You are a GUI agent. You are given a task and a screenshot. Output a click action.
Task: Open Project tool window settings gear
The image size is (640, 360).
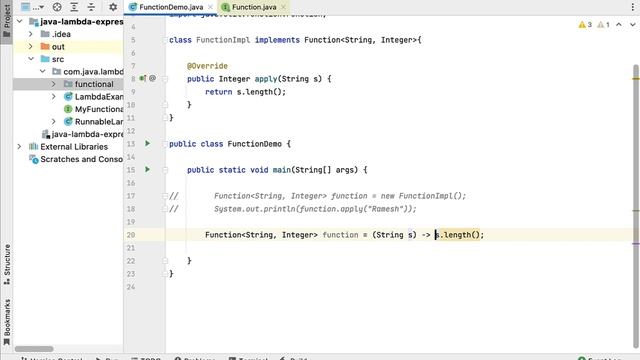click(113, 7)
